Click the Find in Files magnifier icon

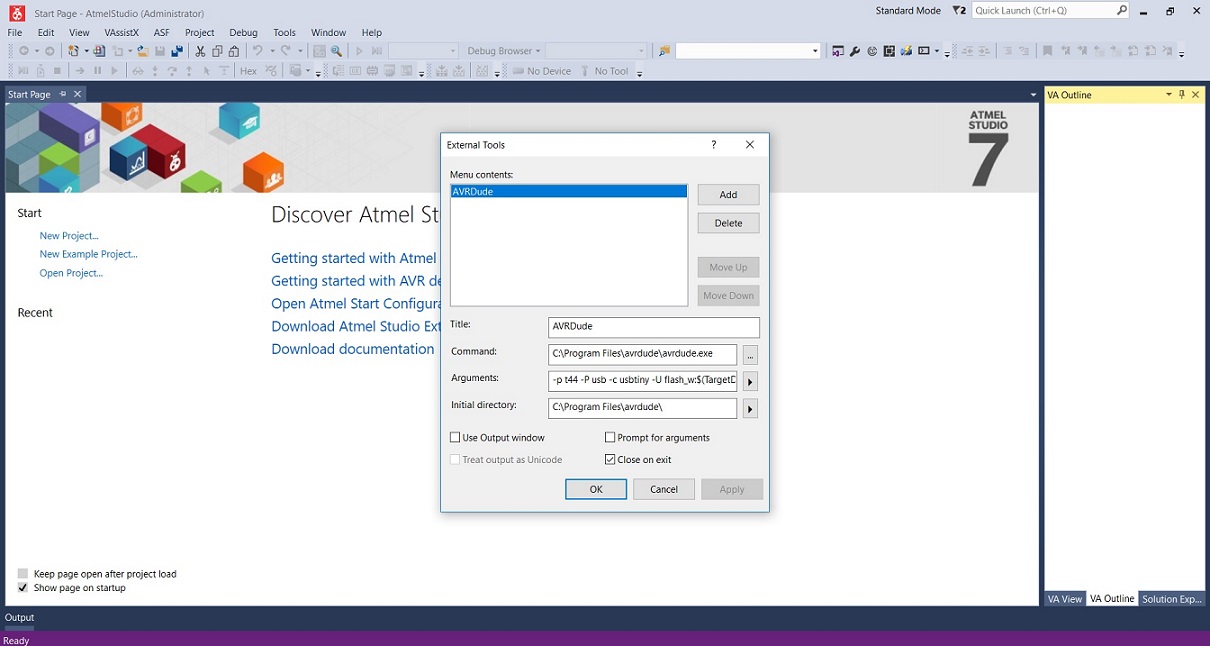[336, 51]
